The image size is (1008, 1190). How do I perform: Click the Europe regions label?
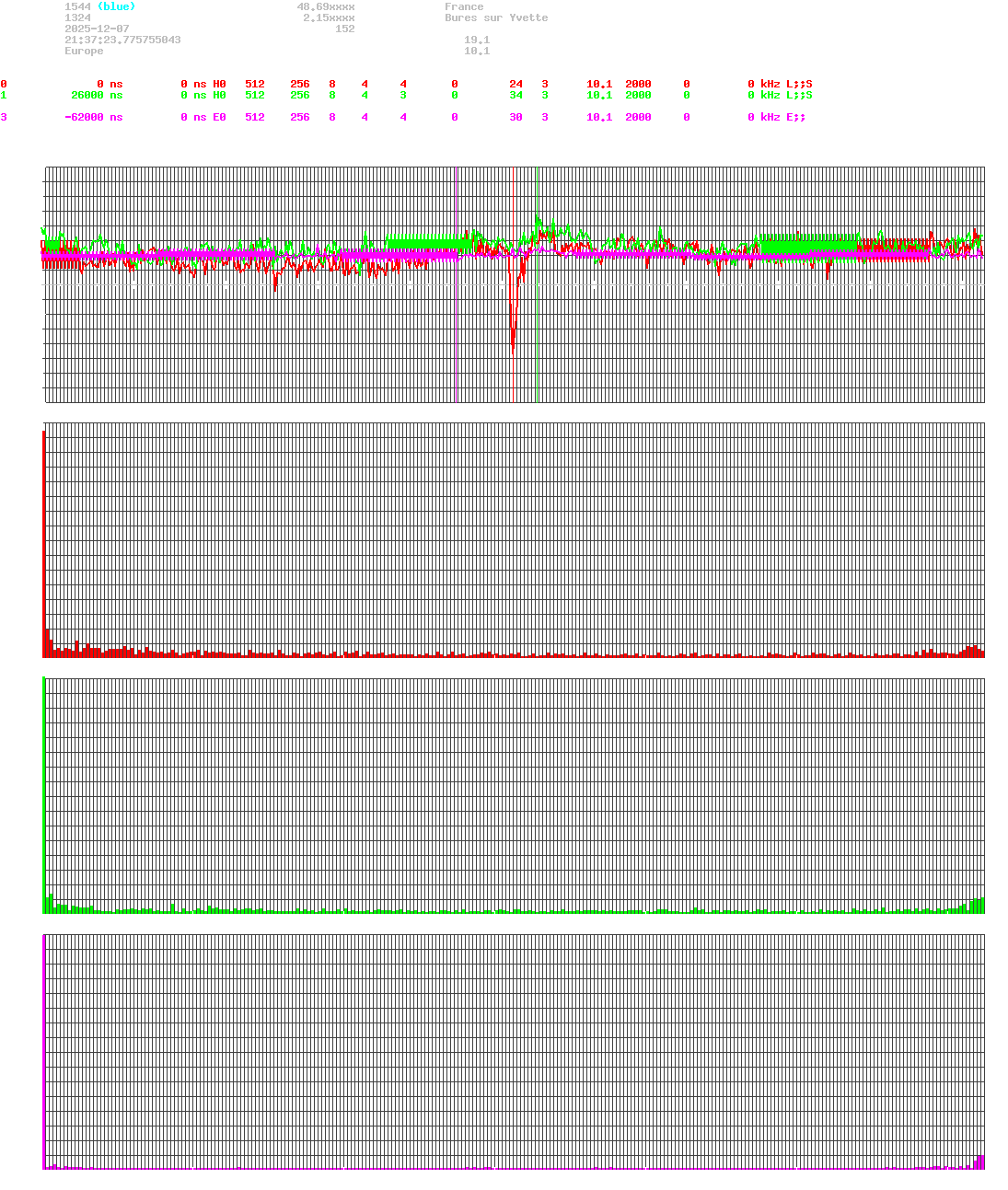pyautogui.click(x=83, y=51)
